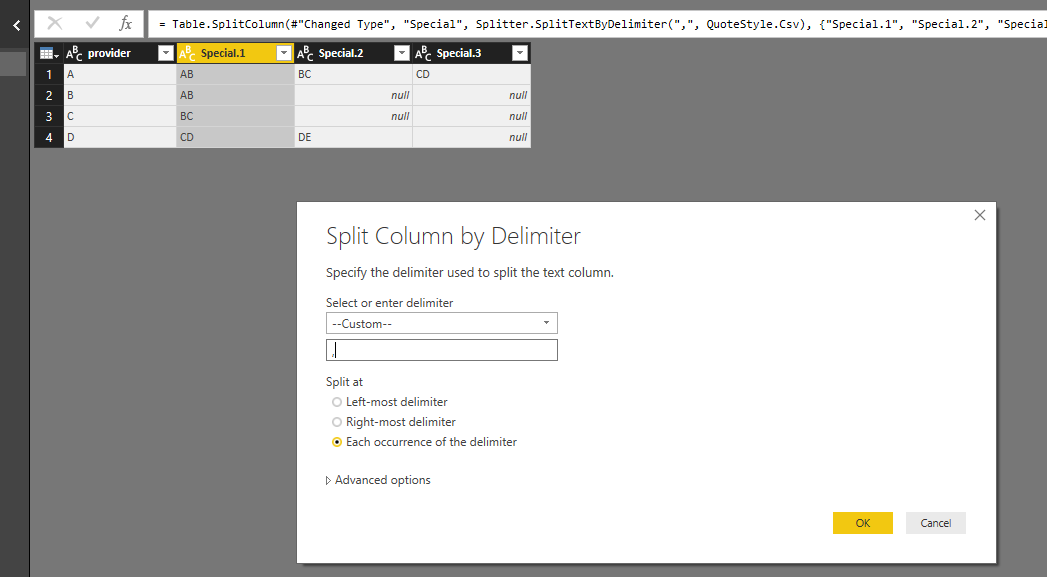Confirm the formula with the checkmark icon

pyautogui.click(x=92, y=24)
